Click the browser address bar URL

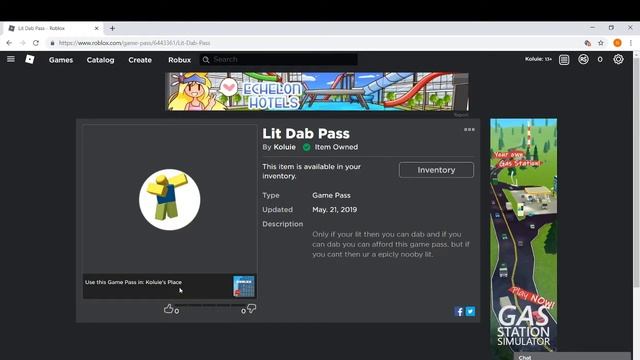[134, 43]
